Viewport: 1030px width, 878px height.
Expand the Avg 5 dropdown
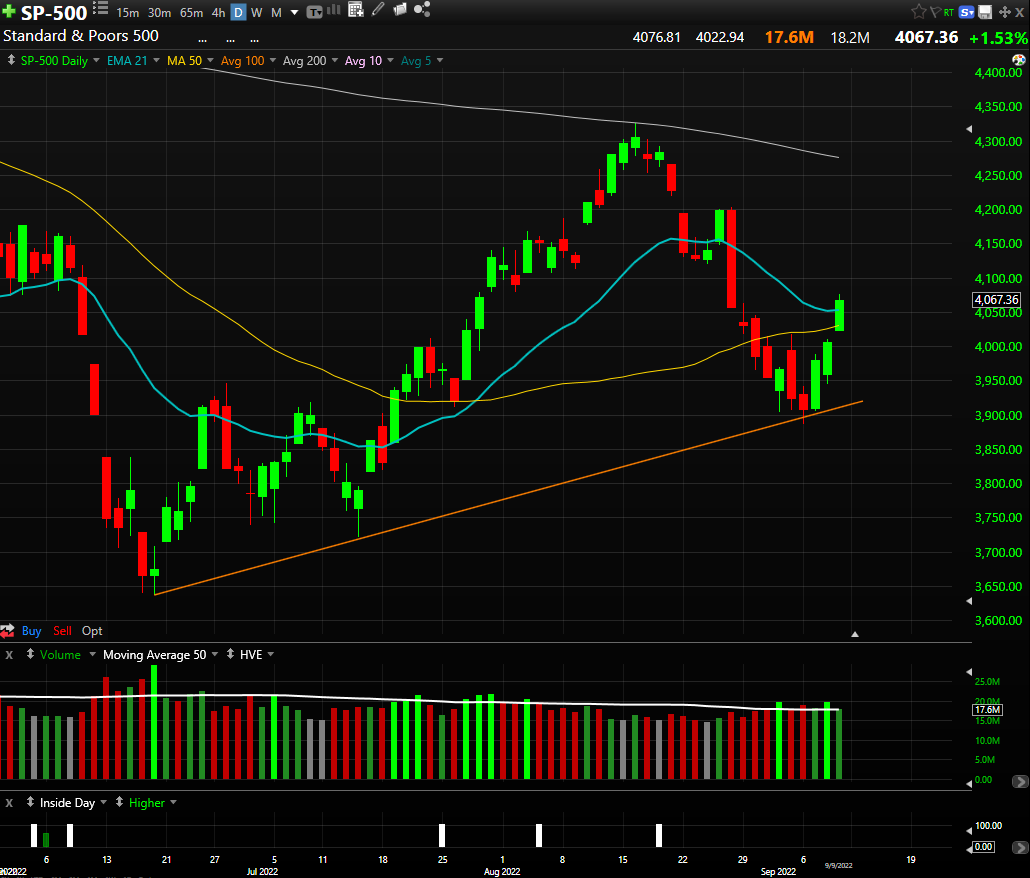[440, 60]
